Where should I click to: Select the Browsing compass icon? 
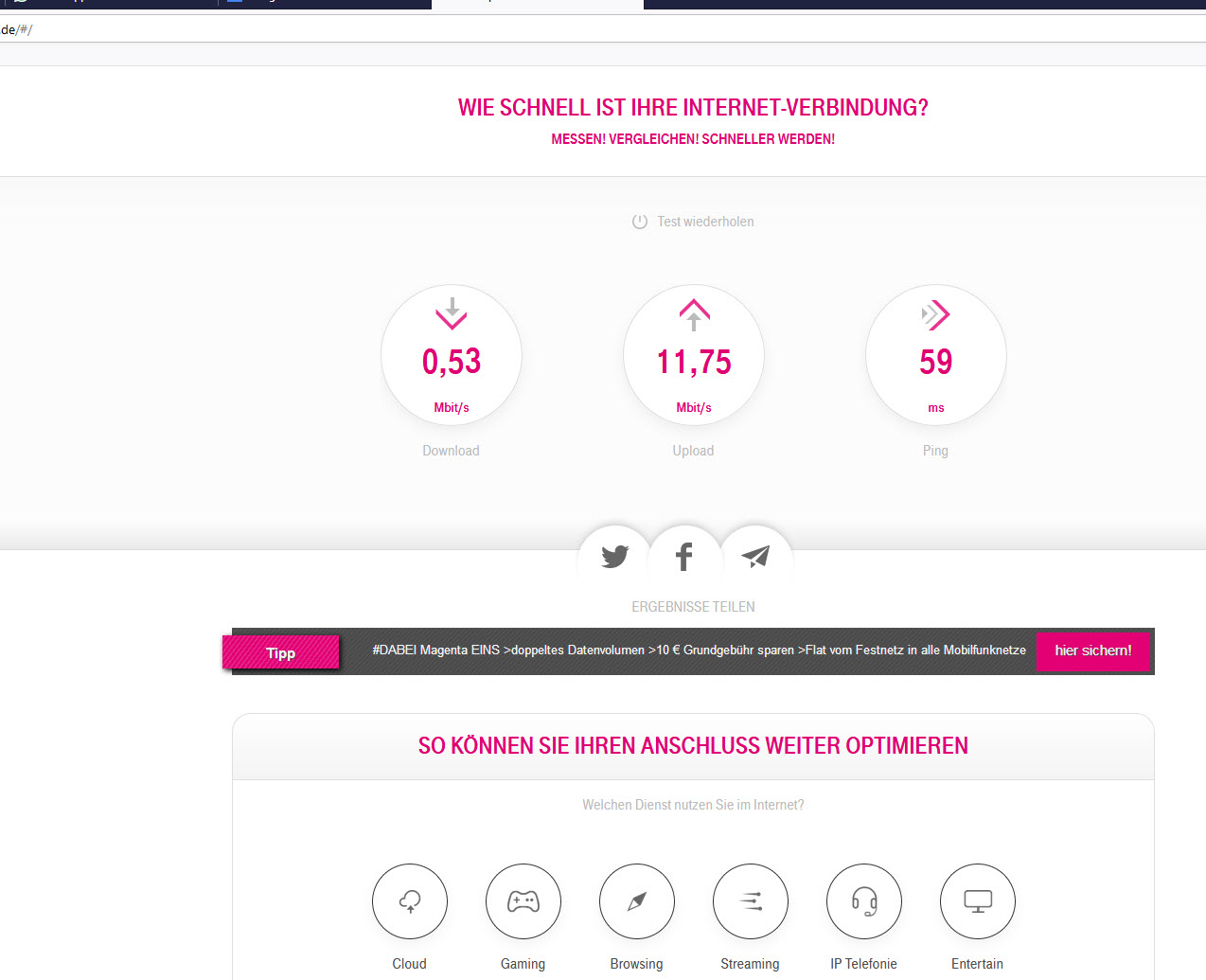point(637,901)
